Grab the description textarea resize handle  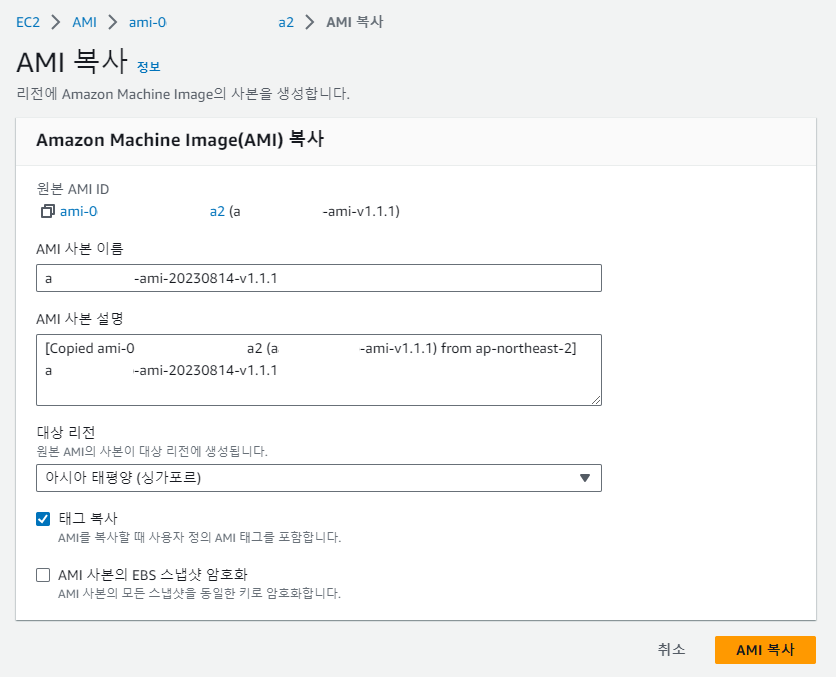pyautogui.click(x=596, y=400)
